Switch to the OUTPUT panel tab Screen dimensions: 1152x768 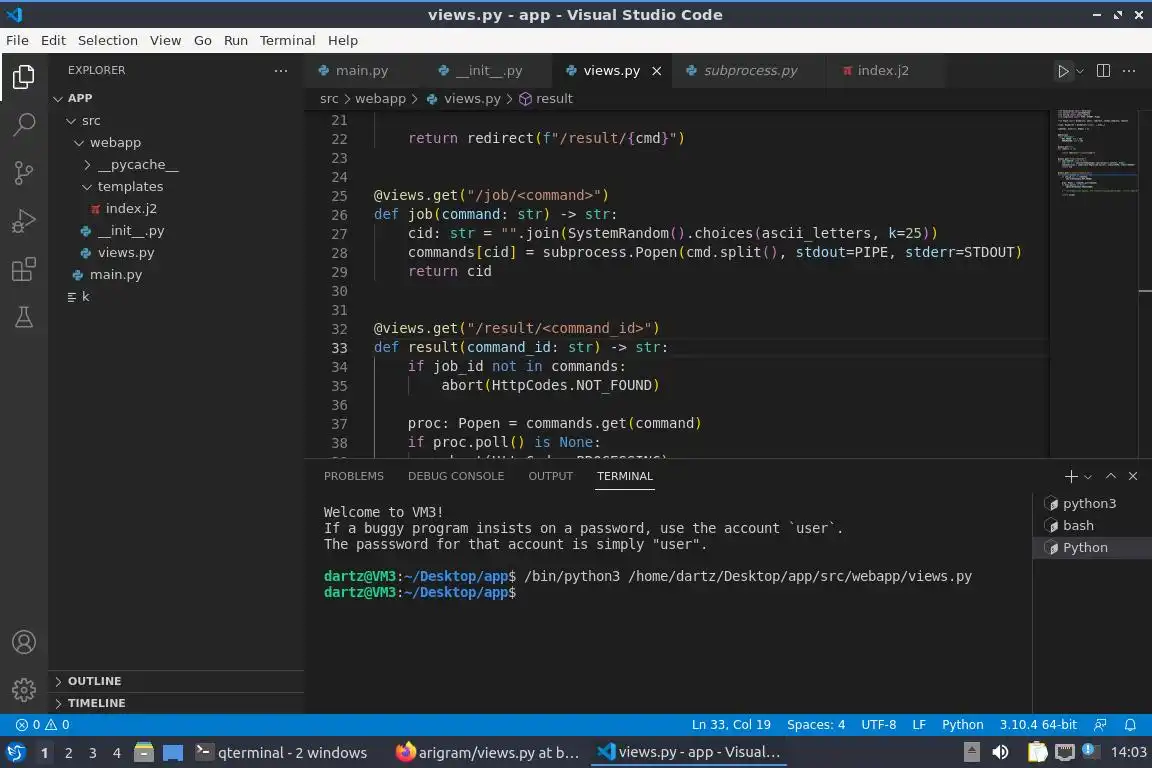coord(550,476)
